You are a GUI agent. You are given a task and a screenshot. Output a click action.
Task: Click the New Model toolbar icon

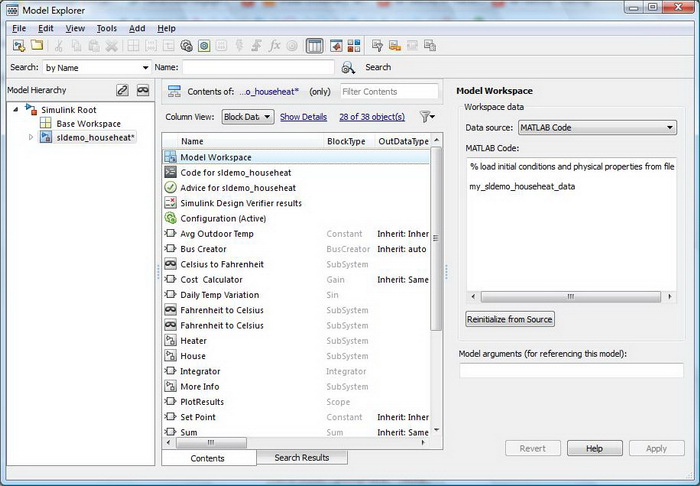pyautogui.click(x=19, y=46)
